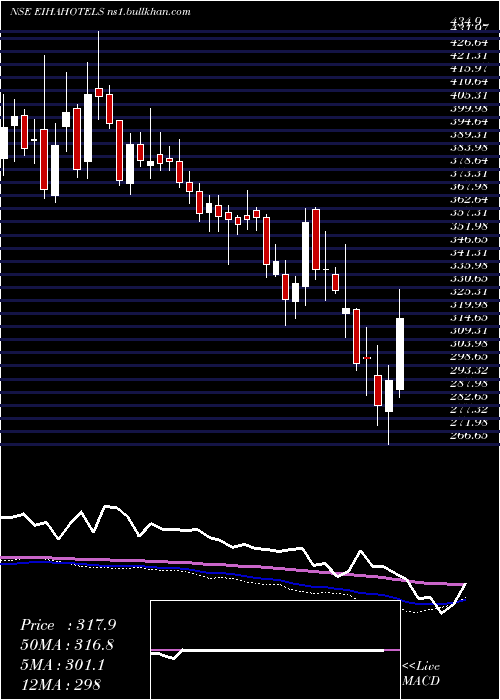Click the 309.31 axis label
The image size is (500, 700).
[x=467, y=330]
